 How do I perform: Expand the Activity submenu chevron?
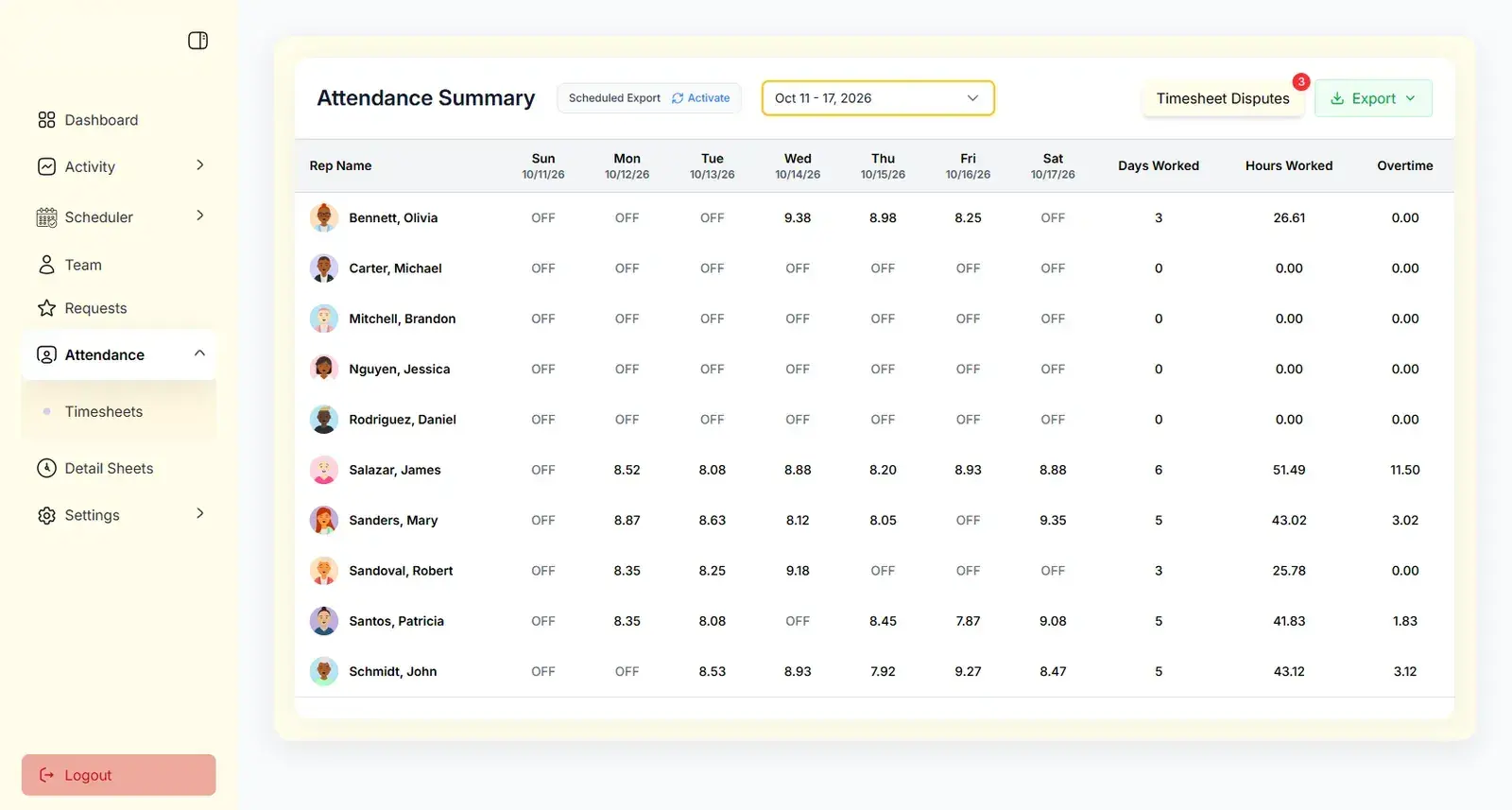coord(199,165)
